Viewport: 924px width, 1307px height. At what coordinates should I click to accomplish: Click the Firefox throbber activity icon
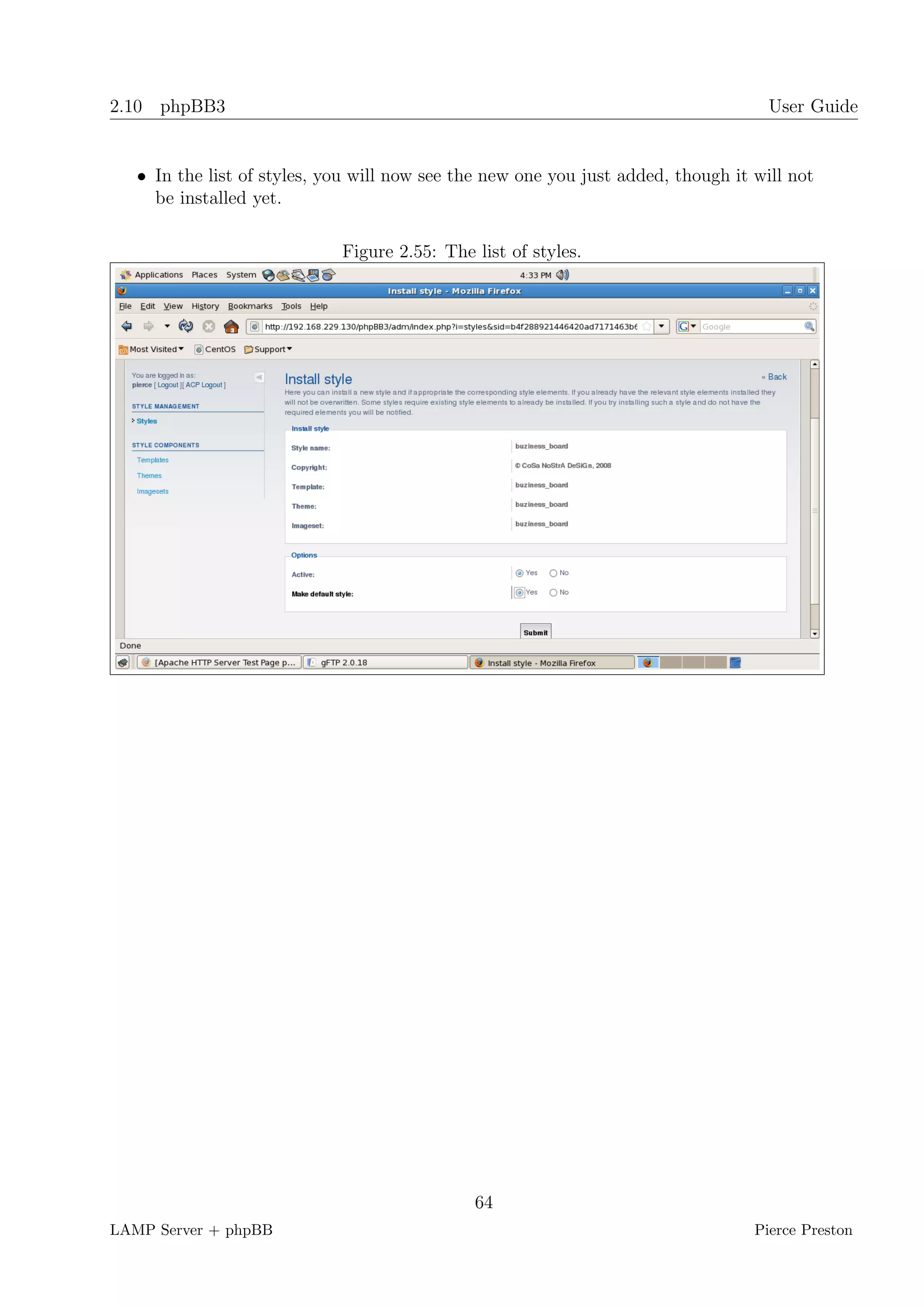pos(813,306)
